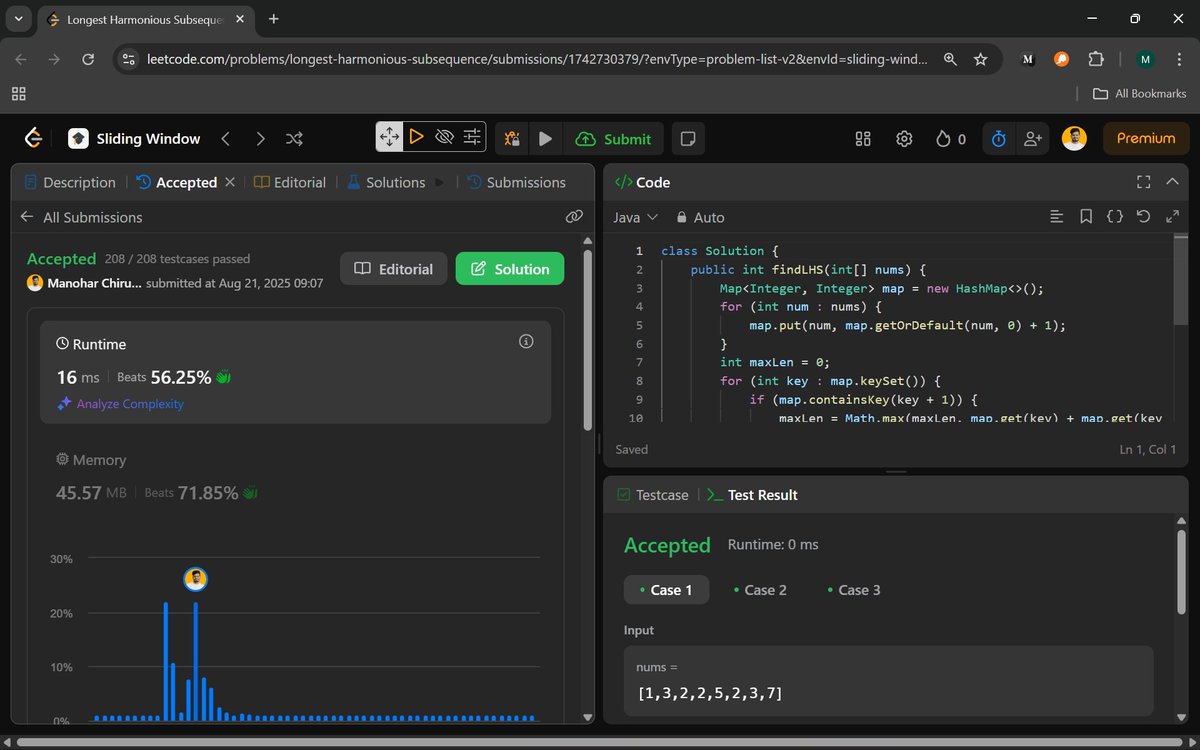Viewport: 1200px width, 750px height.
Task: Expand the editor to fullscreen diagonal arrows
Action: click(1173, 216)
